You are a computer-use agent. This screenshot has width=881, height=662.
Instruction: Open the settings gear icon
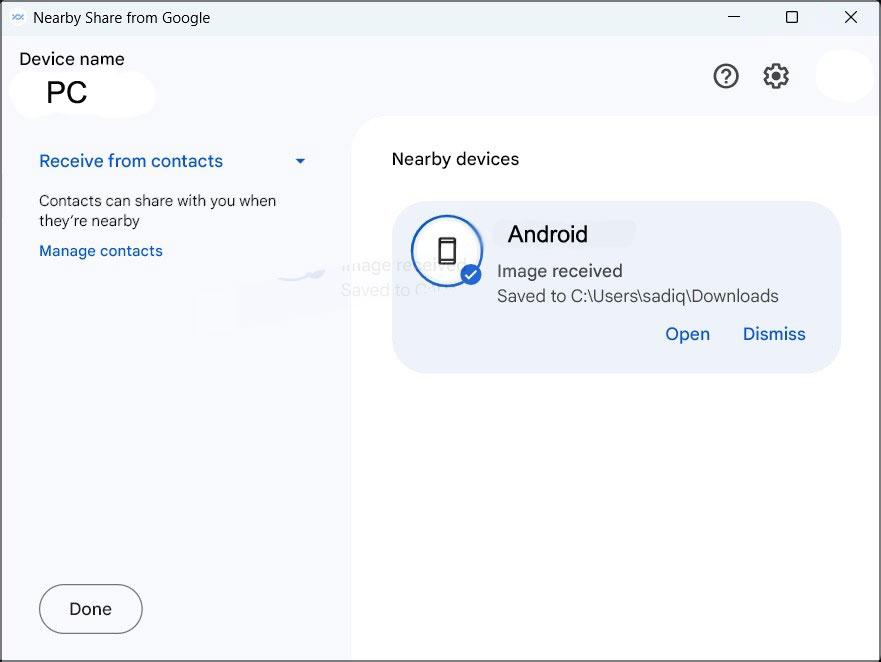pos(776,76)
